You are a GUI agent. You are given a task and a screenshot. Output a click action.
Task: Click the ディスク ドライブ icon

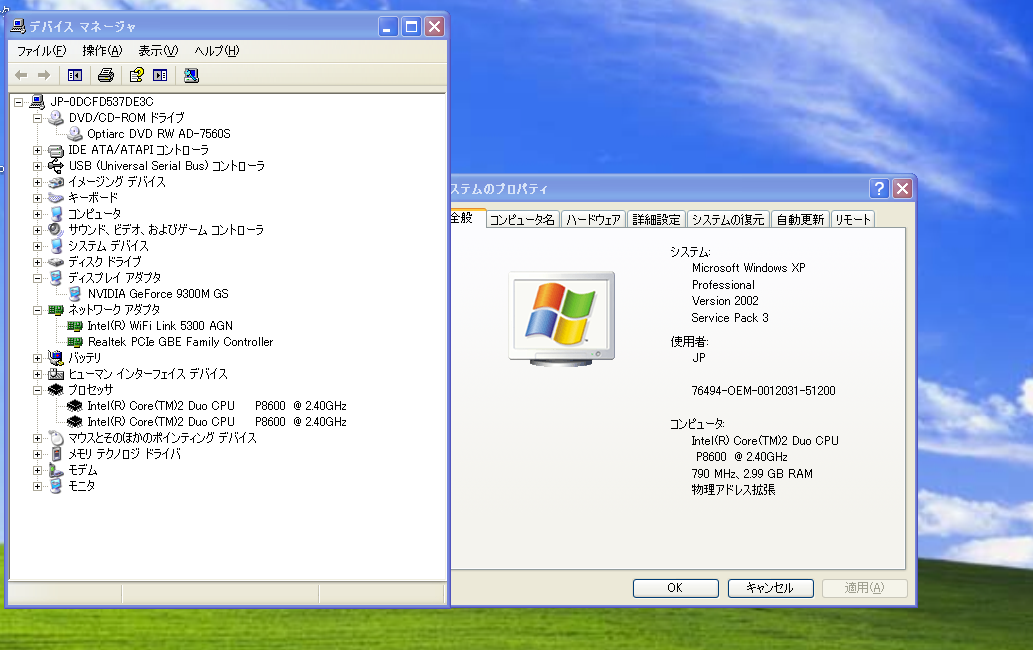click(56, 262)
